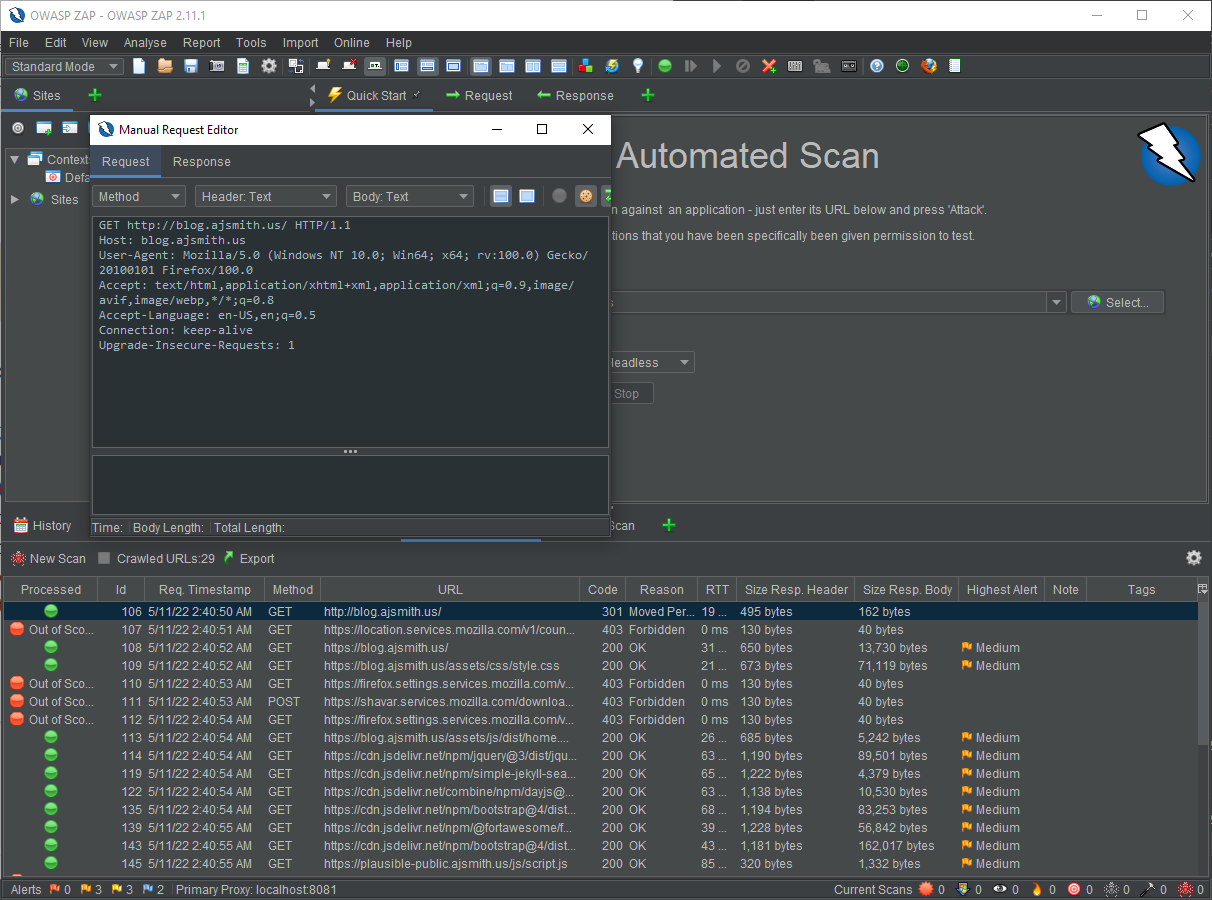Click the Select... button
Viewport: 1212px width, 900px height.
[1117, 302]
